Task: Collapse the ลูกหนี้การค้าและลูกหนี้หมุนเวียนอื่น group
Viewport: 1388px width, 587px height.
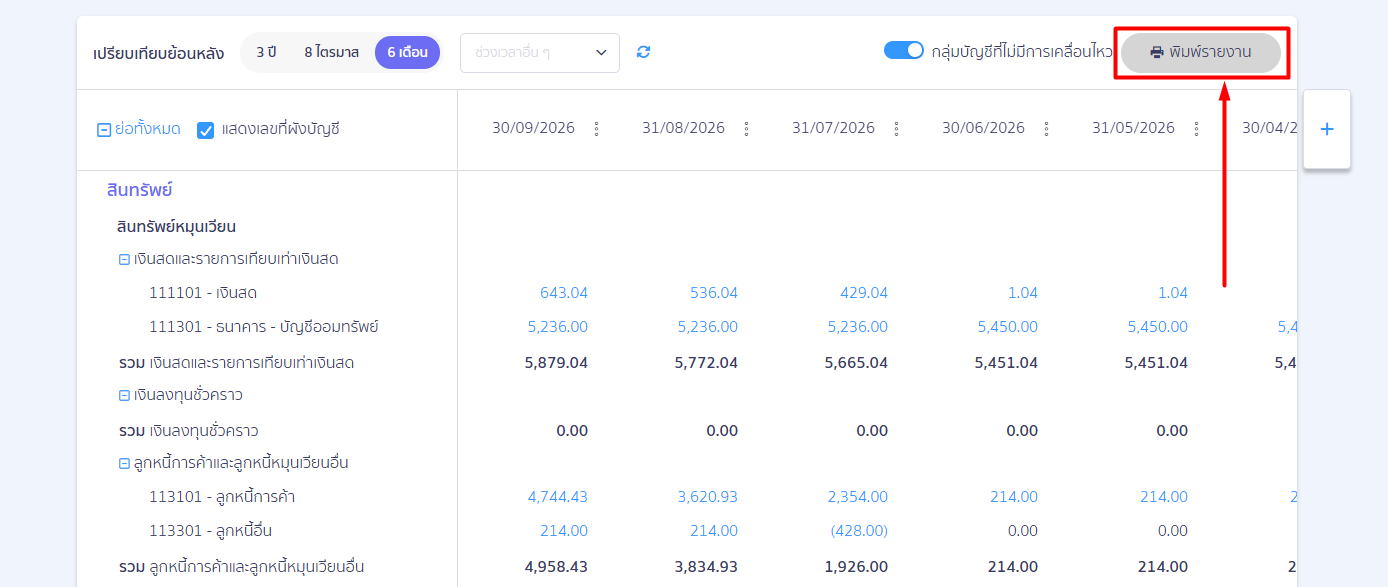Action: 124,463
